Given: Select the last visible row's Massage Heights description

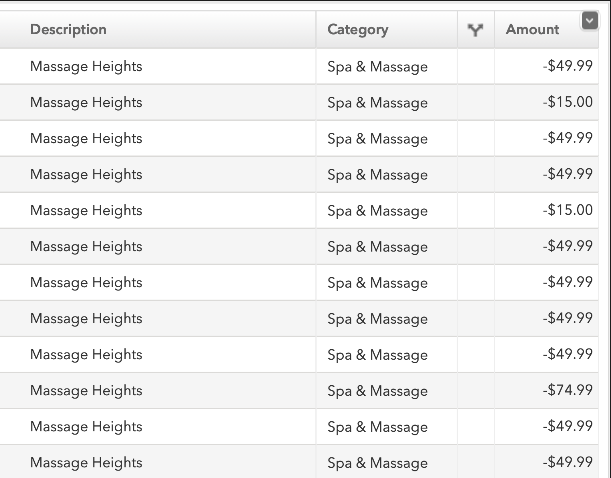Looking at the screenshot, I should 86,462.
